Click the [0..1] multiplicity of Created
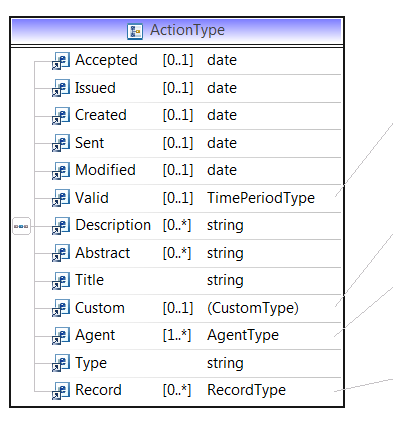The width and height of the screenshot is (393, 427). tap(178, 115)
